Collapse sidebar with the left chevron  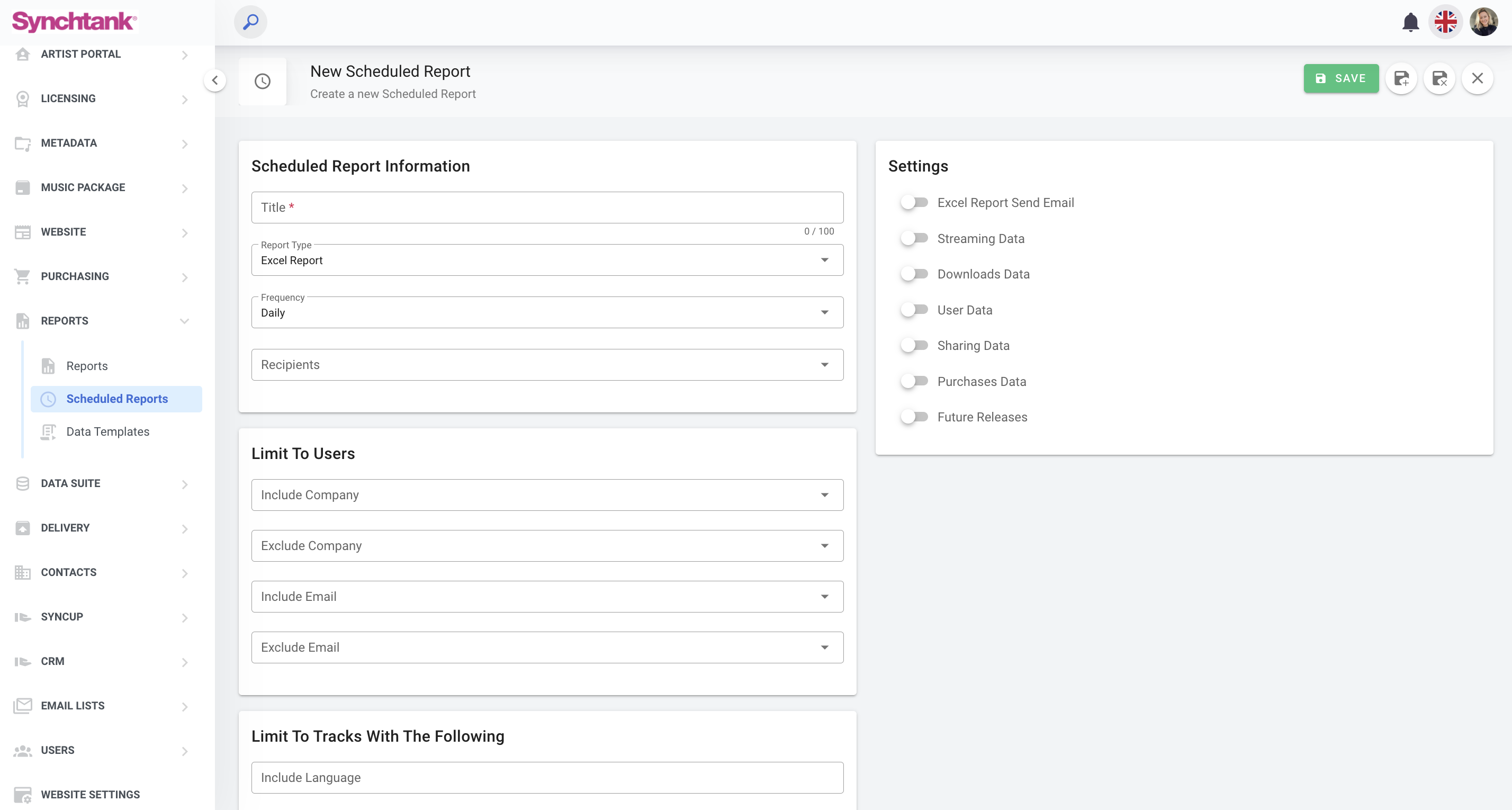click(x=215, y=80)
